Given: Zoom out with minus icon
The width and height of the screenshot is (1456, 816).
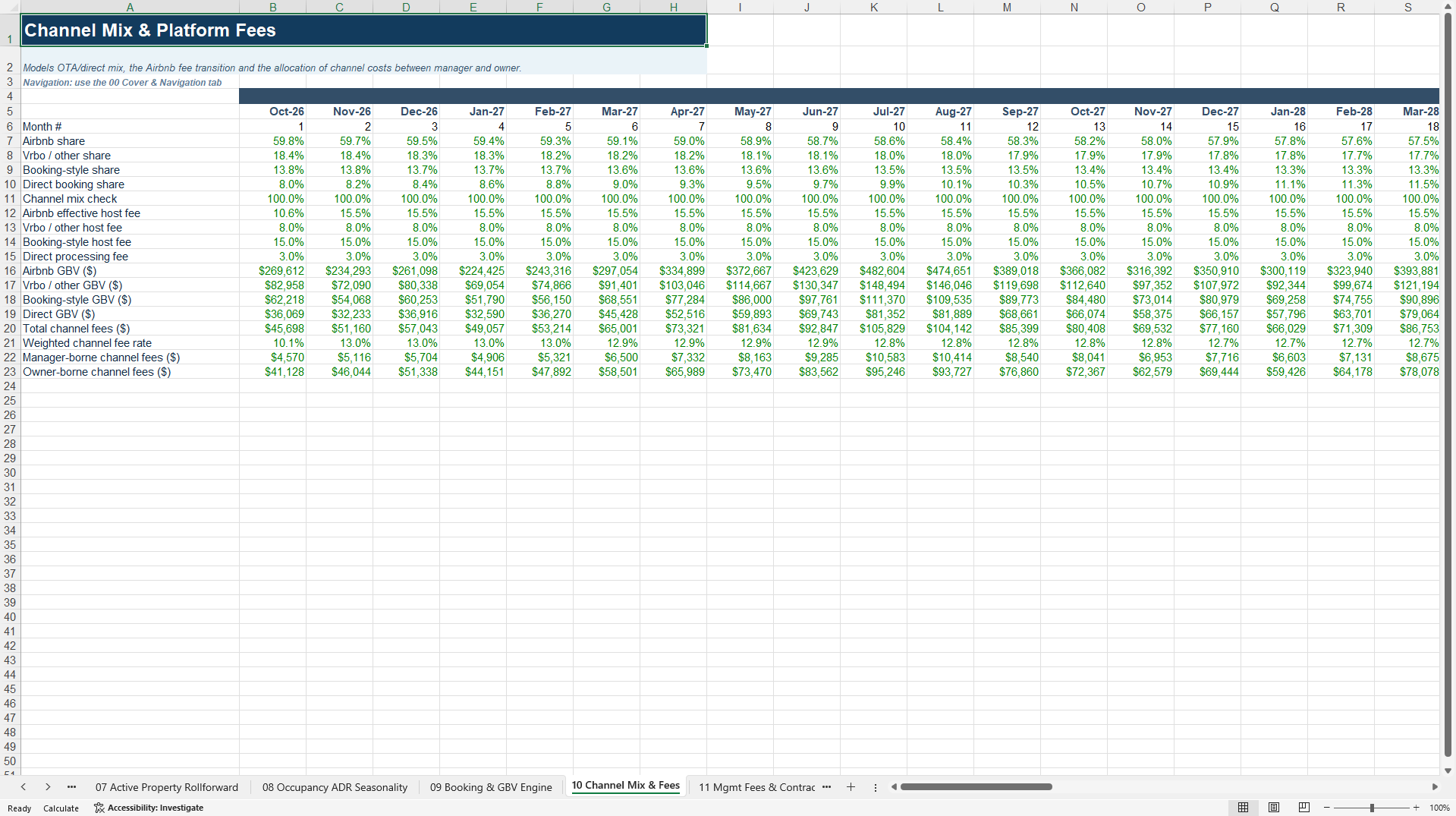Looking at the screenshot, I should pos(1327,808).
